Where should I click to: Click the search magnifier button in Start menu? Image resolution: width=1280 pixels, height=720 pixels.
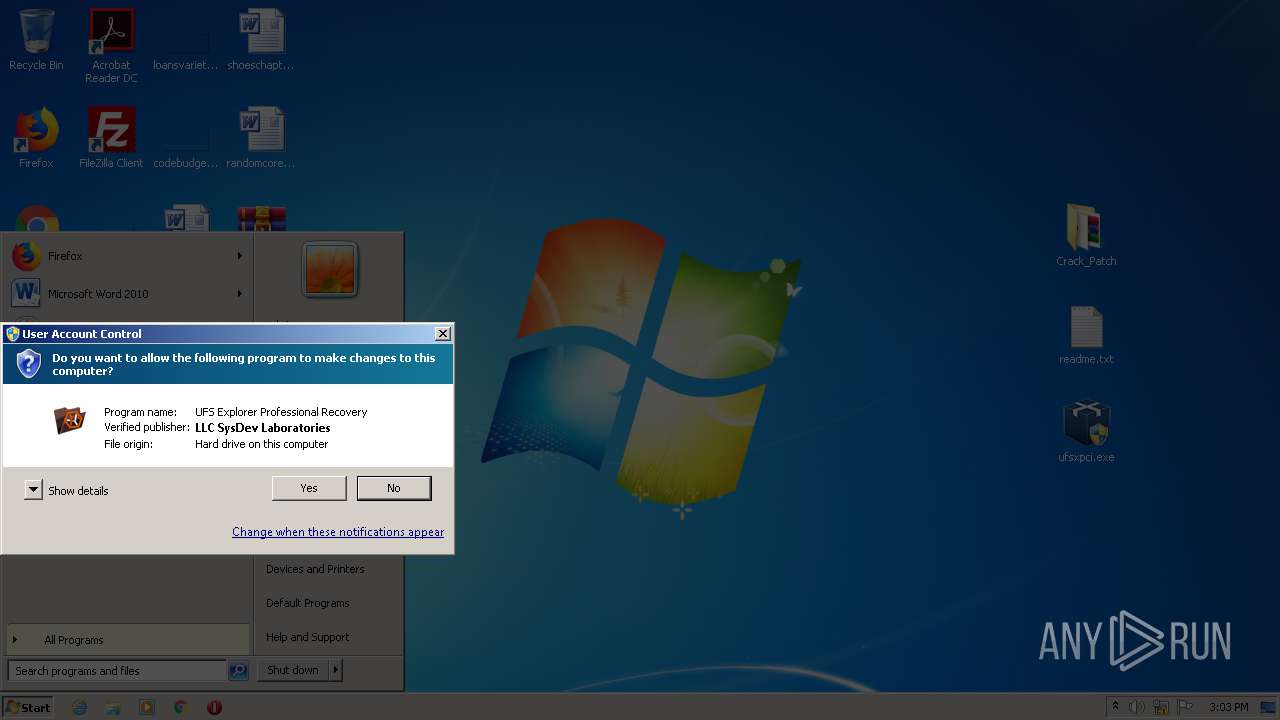click(x=238, y=671)
